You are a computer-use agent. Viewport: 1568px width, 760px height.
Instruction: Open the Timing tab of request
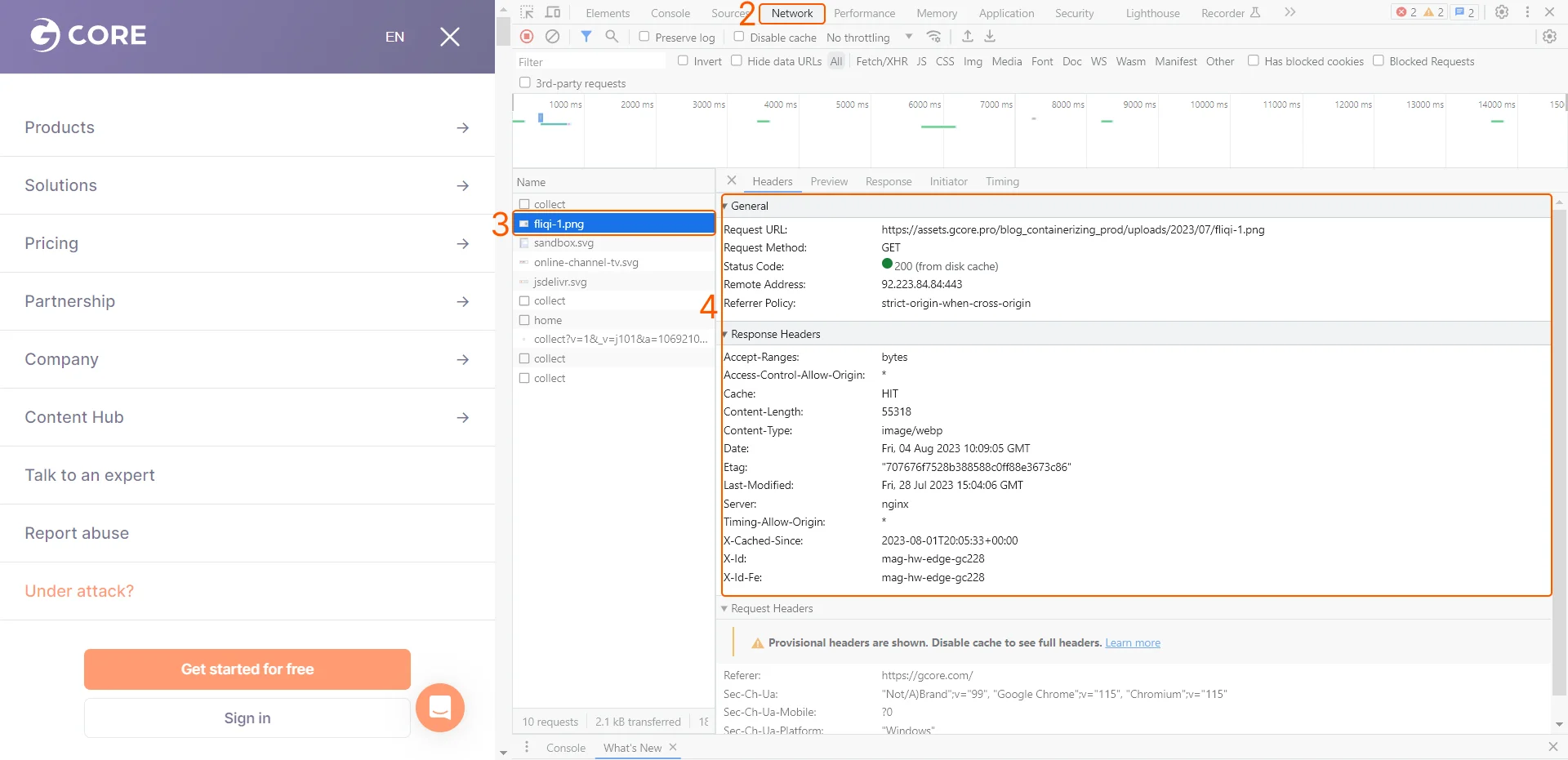(1002, 181)
